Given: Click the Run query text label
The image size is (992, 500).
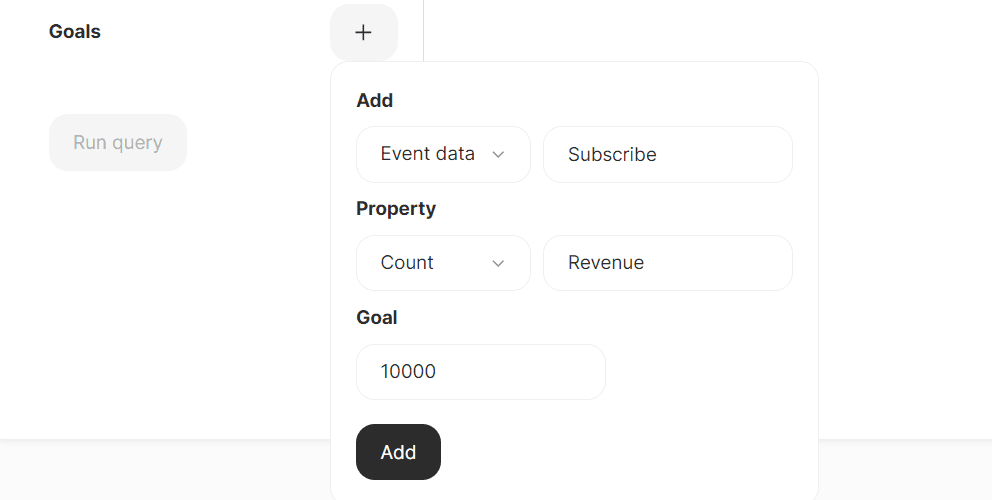Looking at the screenshot, I should [x=118, y=142].
